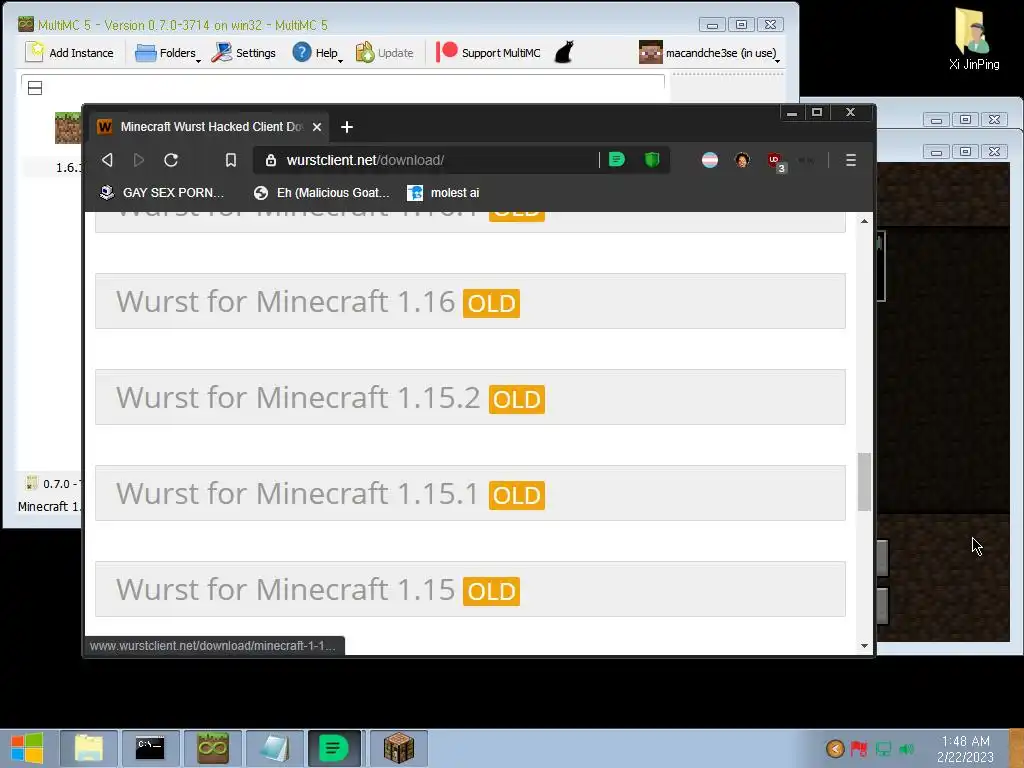Switch to MultiMC in the taskbar

213,748
